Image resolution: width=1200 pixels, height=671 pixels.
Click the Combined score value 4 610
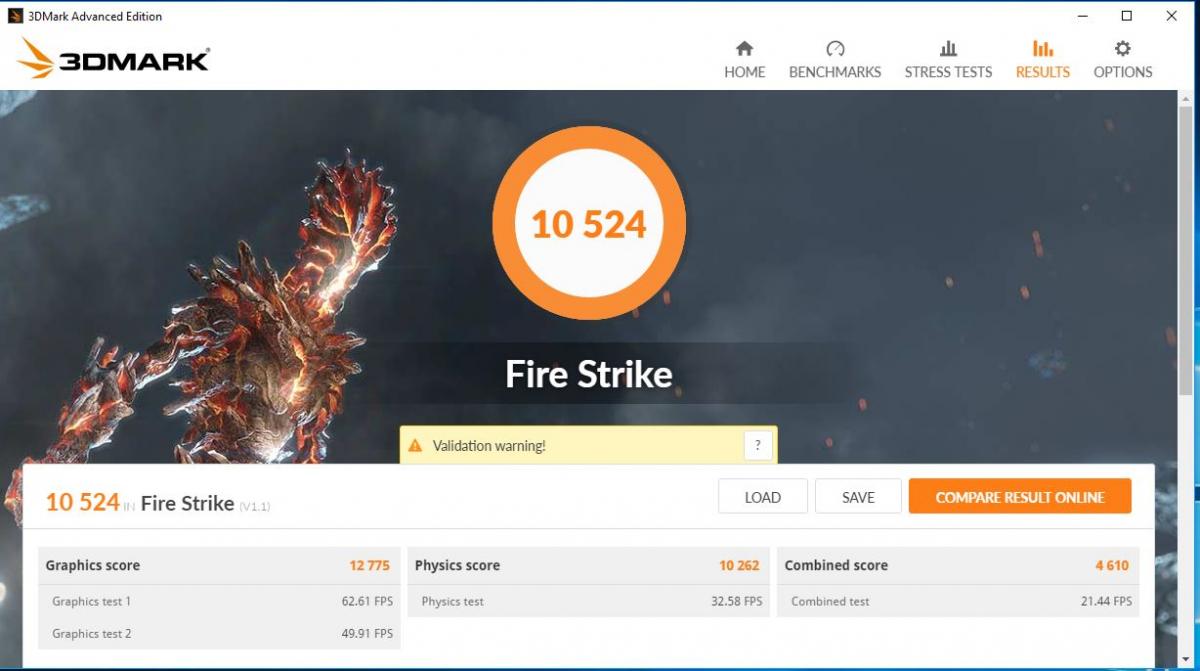tap(1112, 565)
